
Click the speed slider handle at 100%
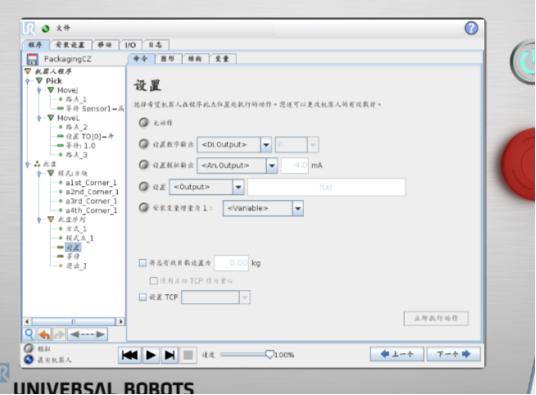point(269,355)
